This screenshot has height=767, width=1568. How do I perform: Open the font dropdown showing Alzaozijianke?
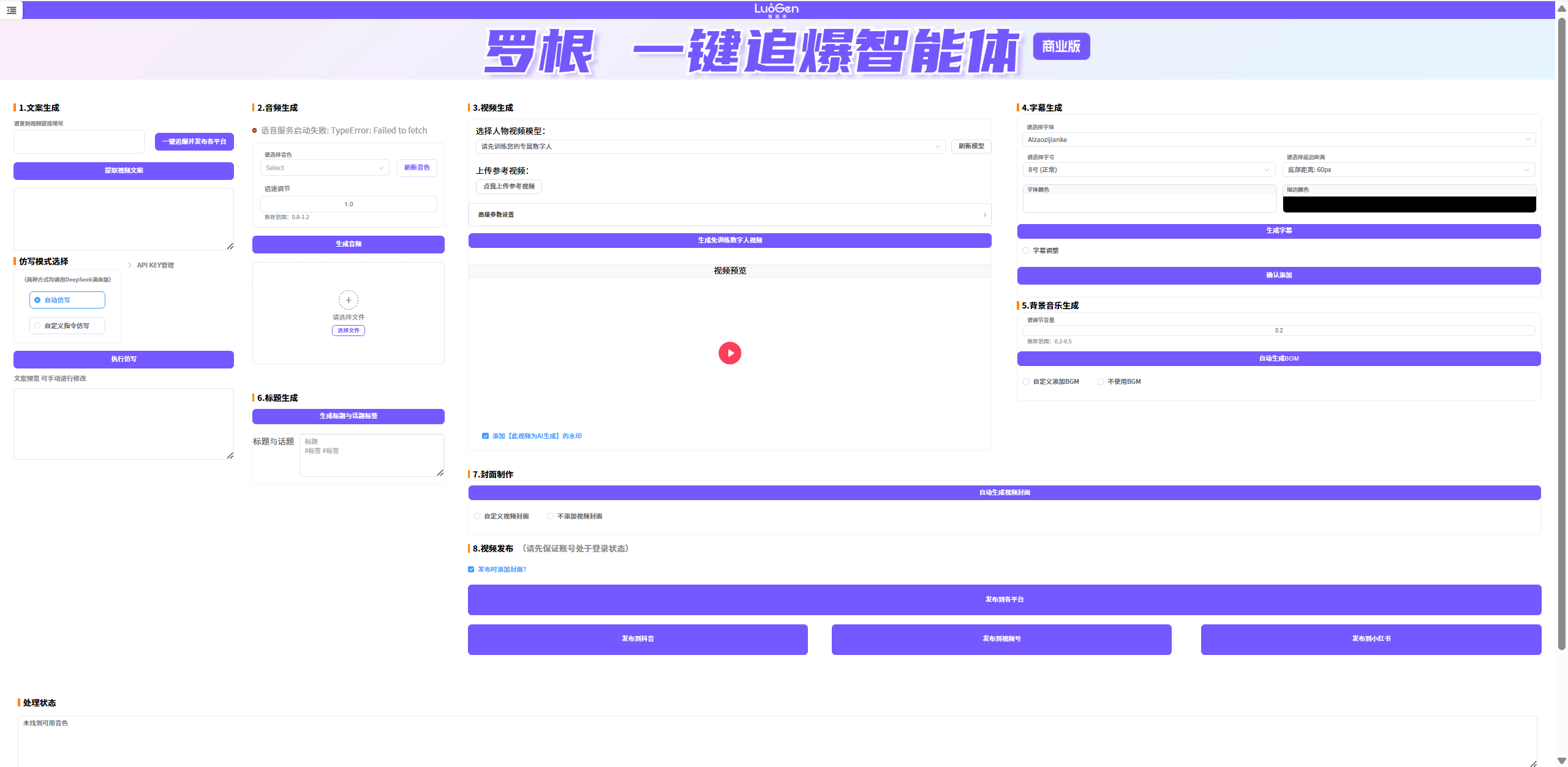click(1278, 140)
